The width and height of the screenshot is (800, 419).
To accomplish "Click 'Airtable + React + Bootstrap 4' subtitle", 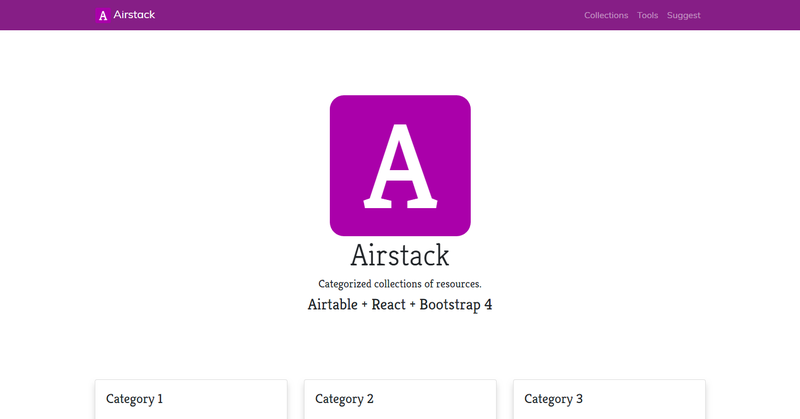I will coord(400,305).
